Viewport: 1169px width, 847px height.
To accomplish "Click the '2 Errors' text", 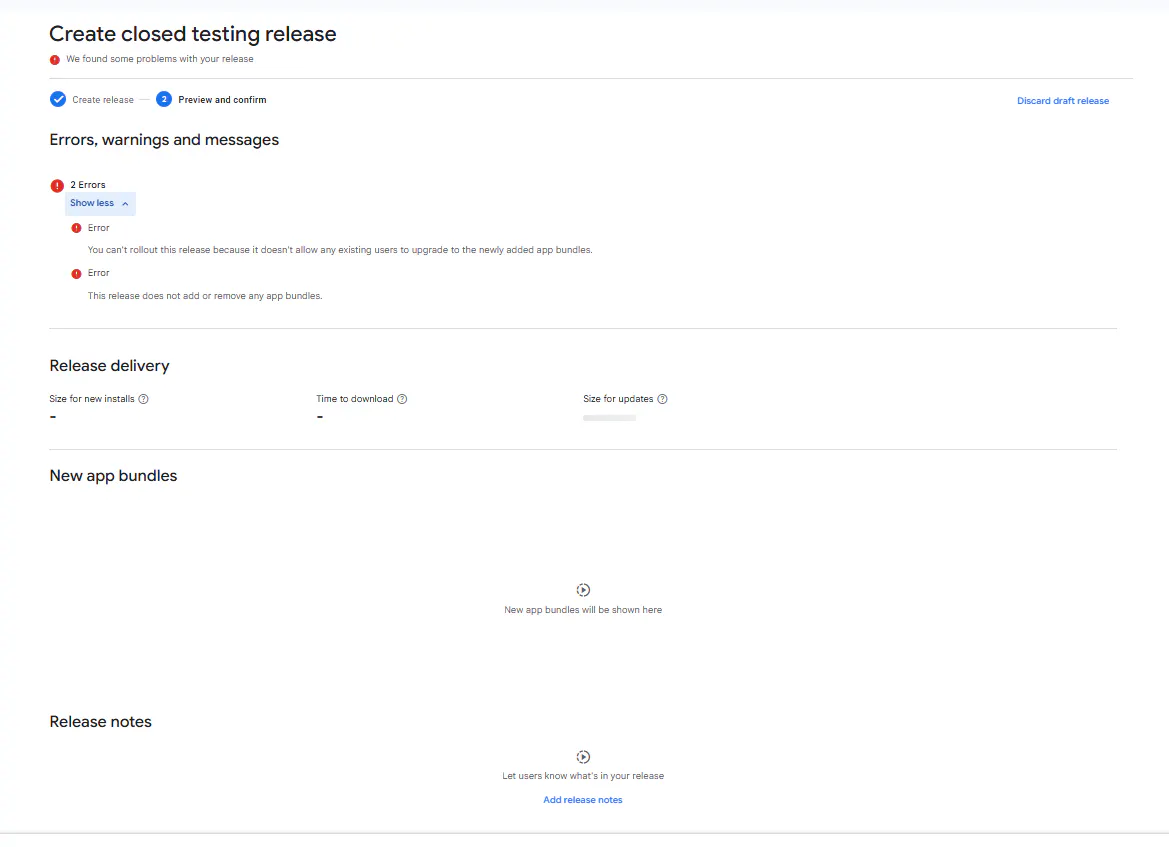I will (x=88, y=185).
